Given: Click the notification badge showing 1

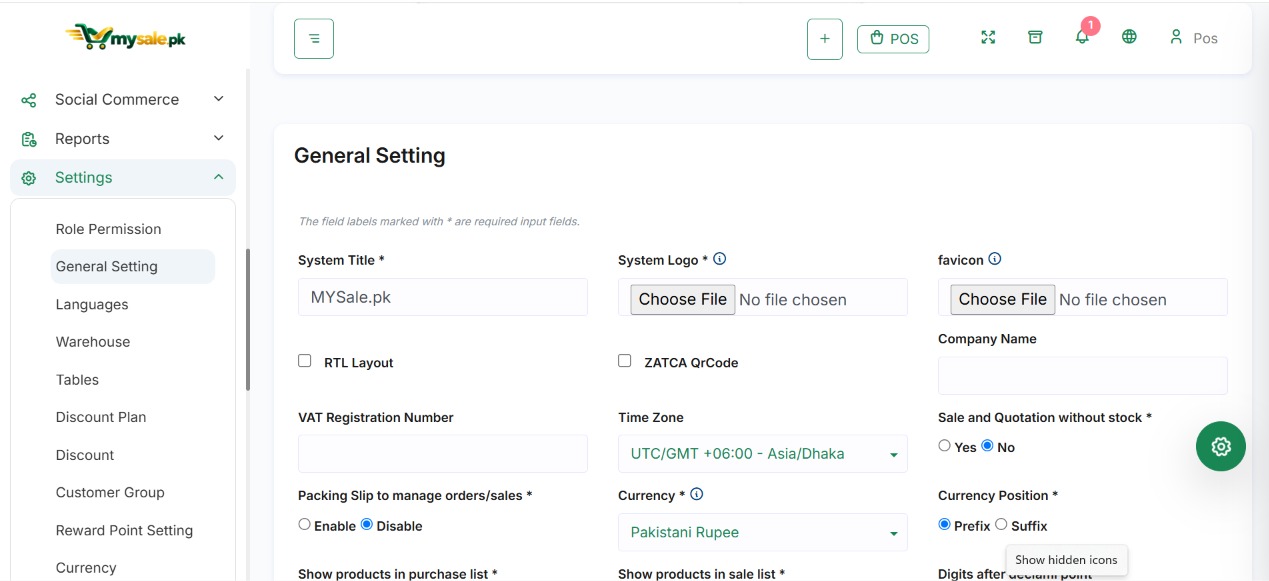Looking at the screenshot, I should pos(1090,26).
